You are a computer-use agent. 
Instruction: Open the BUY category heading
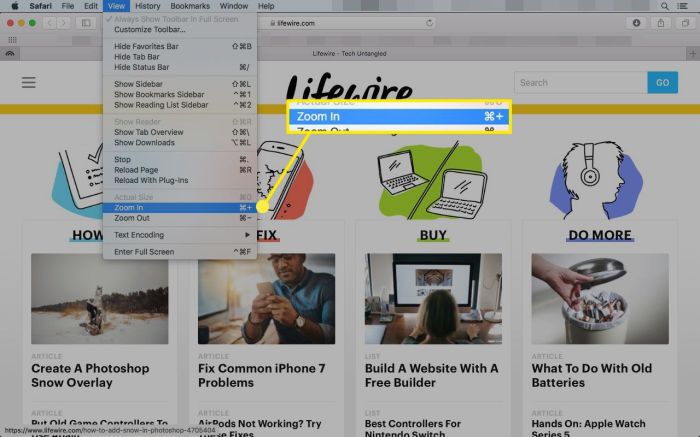433,235
